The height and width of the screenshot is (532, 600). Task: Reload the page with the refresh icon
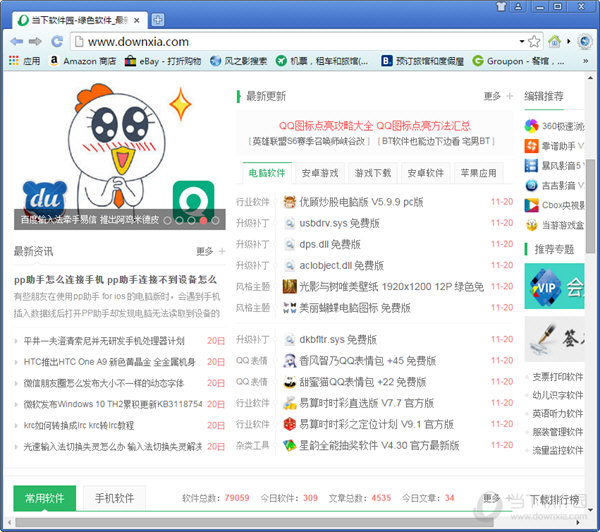(x=57, y=41)
